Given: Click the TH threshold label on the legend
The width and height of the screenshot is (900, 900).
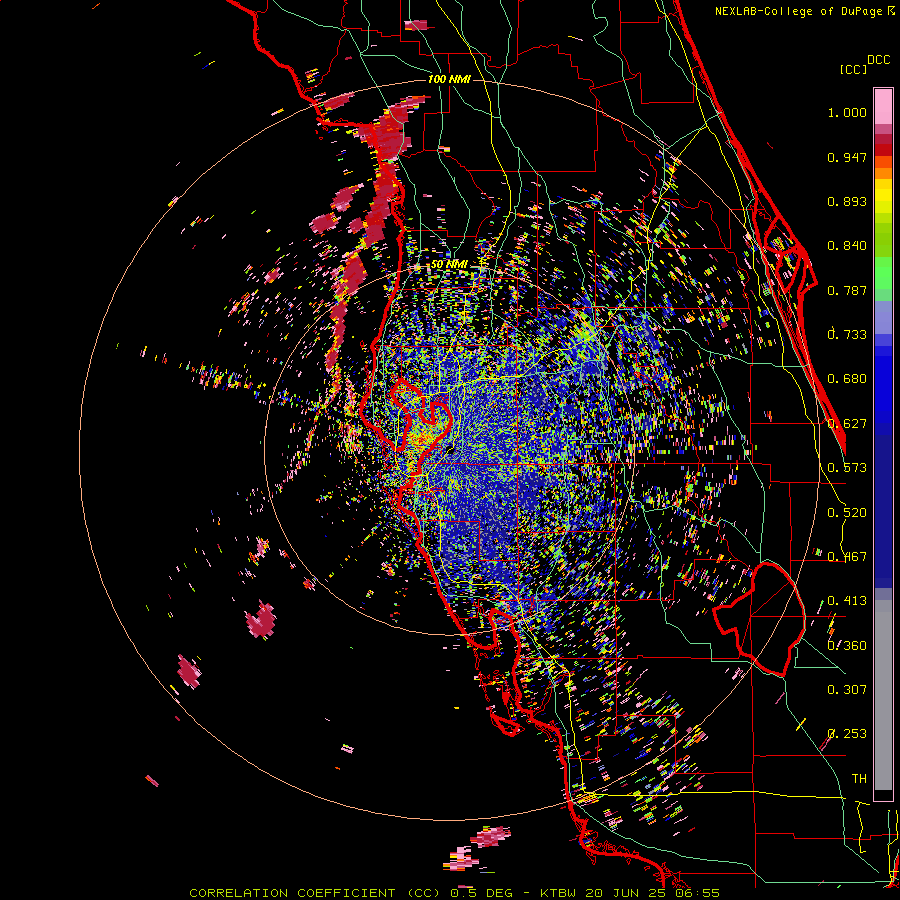Looking at the screenshot, I should coord(859,779).
